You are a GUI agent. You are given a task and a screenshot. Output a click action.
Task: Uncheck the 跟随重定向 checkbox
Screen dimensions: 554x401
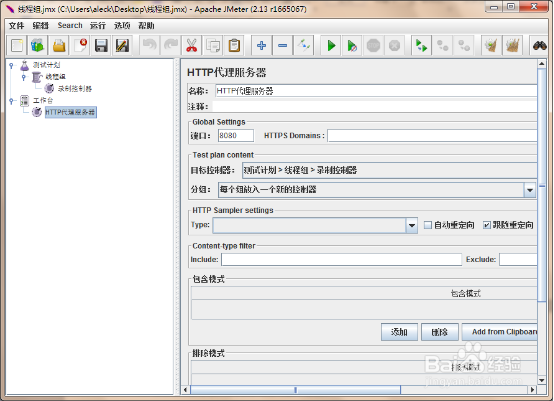pos(487,225)
